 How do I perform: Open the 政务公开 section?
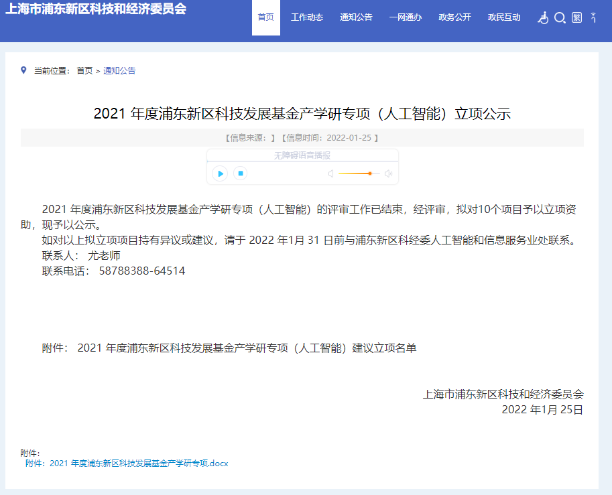(x=454, y=18)
